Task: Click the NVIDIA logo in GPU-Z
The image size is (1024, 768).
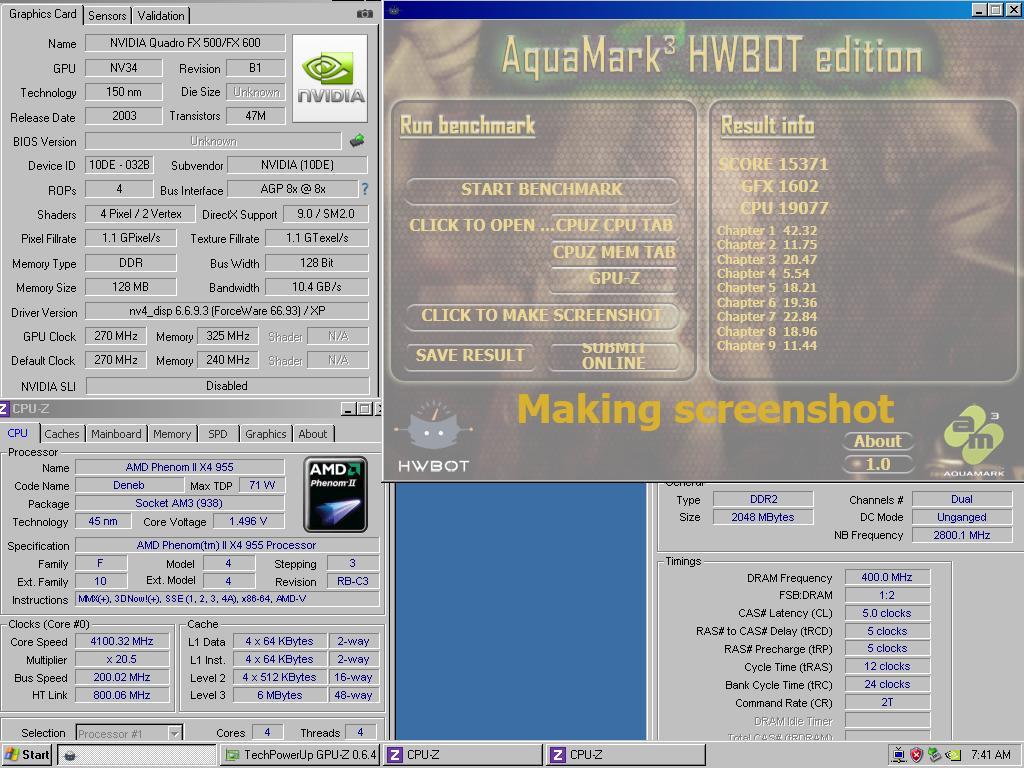Action: (330, 78)
